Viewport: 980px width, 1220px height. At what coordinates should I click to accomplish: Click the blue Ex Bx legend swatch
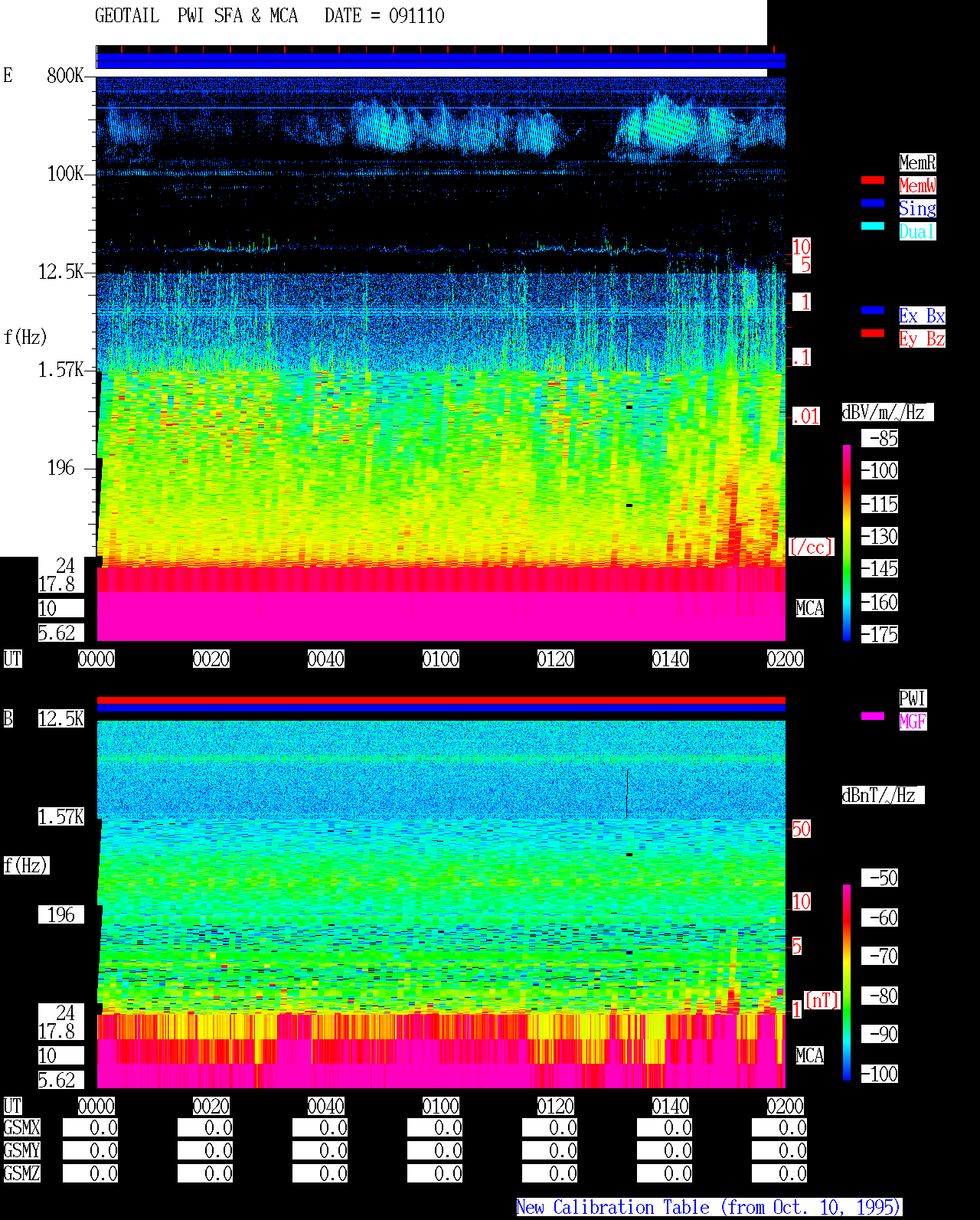click(x=873, y=310)
